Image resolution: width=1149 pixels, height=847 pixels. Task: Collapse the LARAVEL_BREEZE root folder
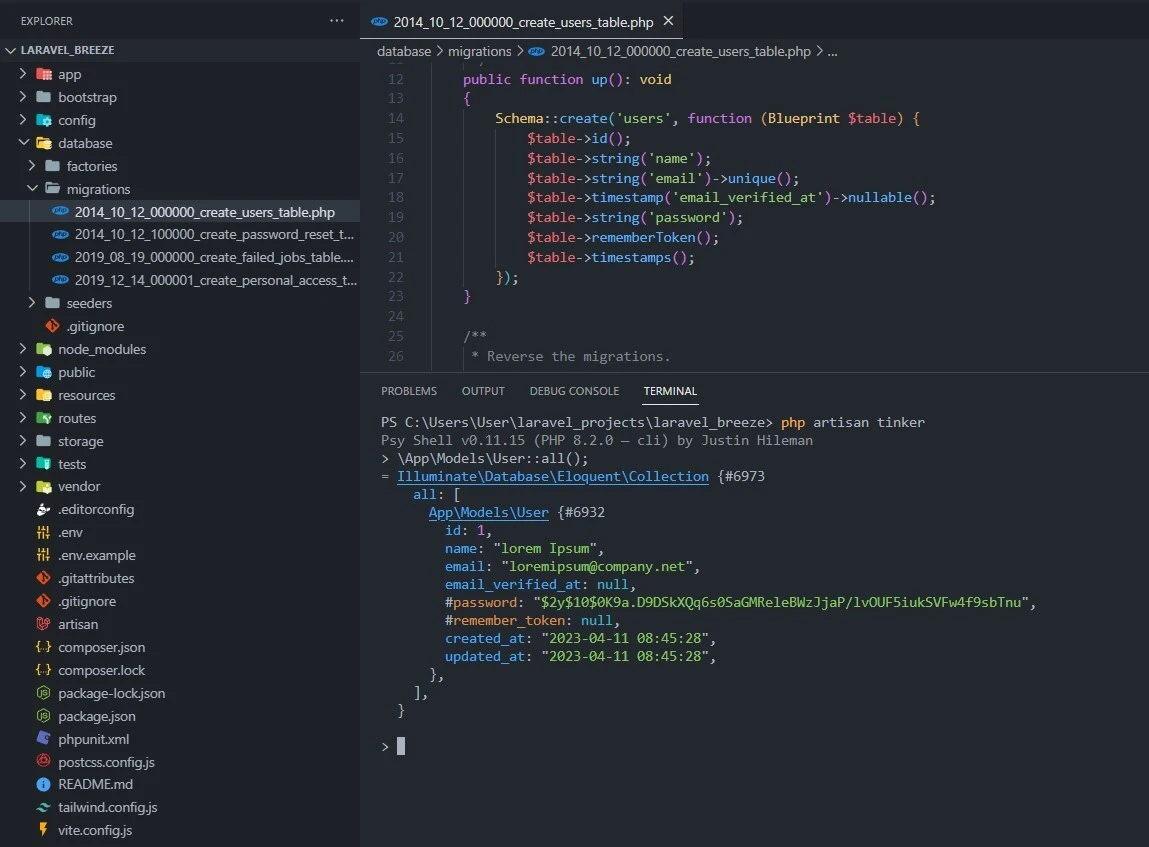pyautogui.click(x=11, y=50)
